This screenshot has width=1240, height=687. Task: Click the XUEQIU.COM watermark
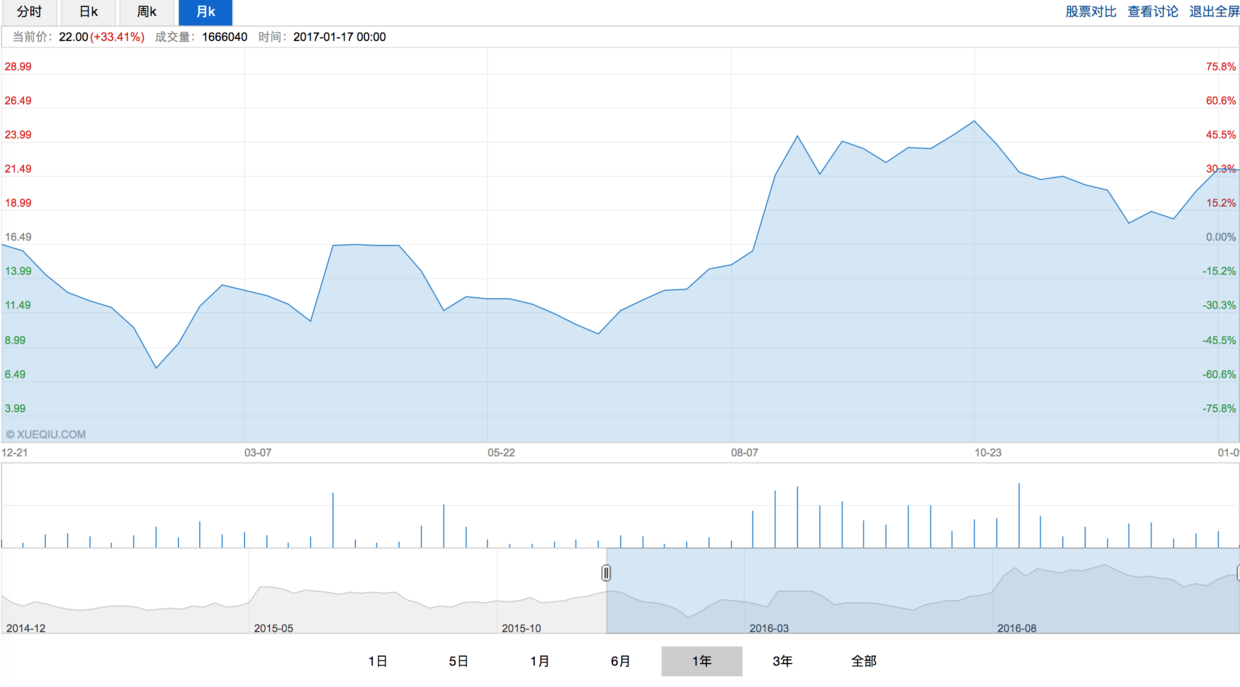pyautogui.click(x=46, y=435)
